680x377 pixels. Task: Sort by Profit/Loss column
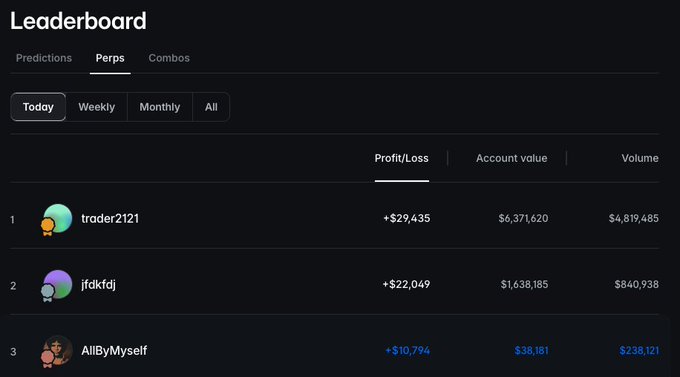coord(402,158)
